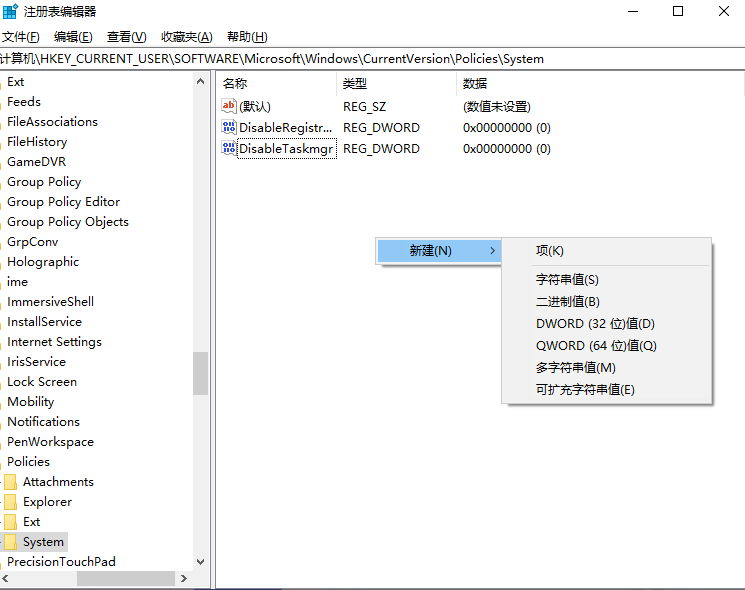Choose 字符串值(S) from the new submenu
The width and height of the screenshot is (745, 590).
[x=567, y=280]
